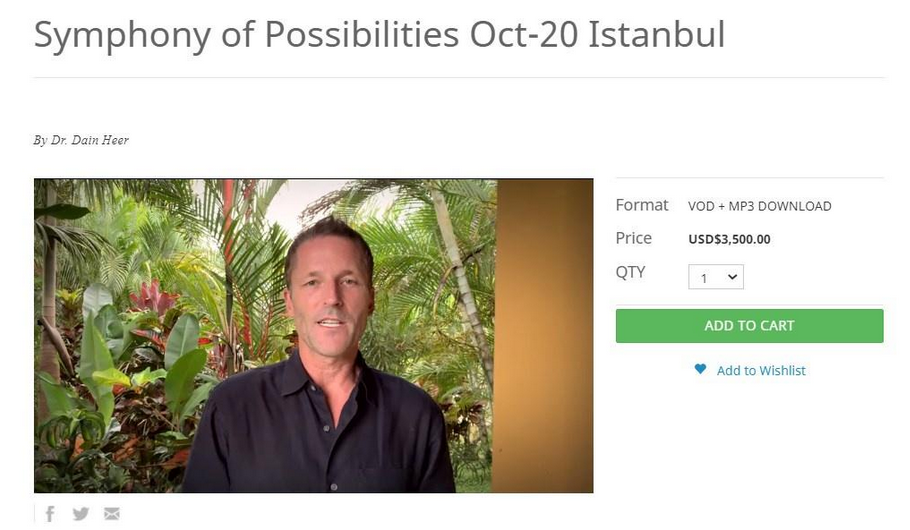The width and height of the screenshot is (910, 530).
Task: Click the blue wishlist heart icon
Action: (x=700, y=370)
